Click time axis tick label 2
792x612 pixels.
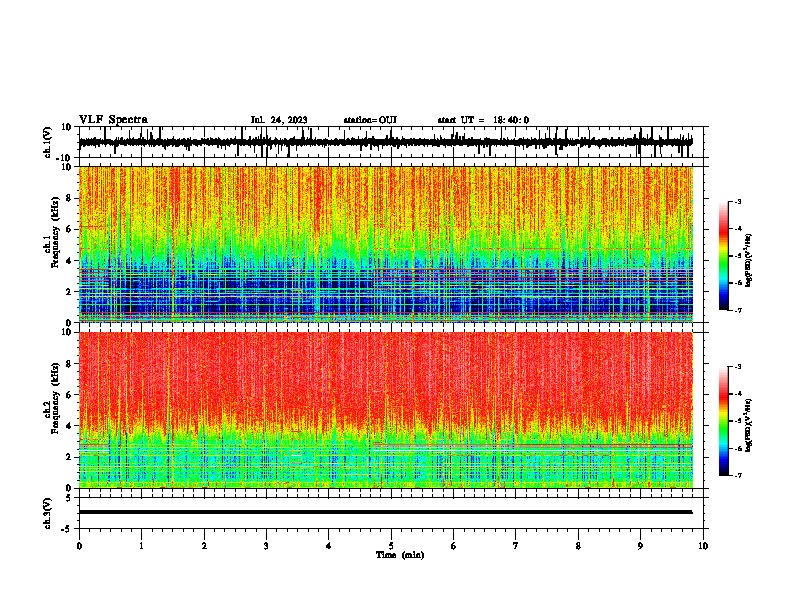tap(204, 546)
